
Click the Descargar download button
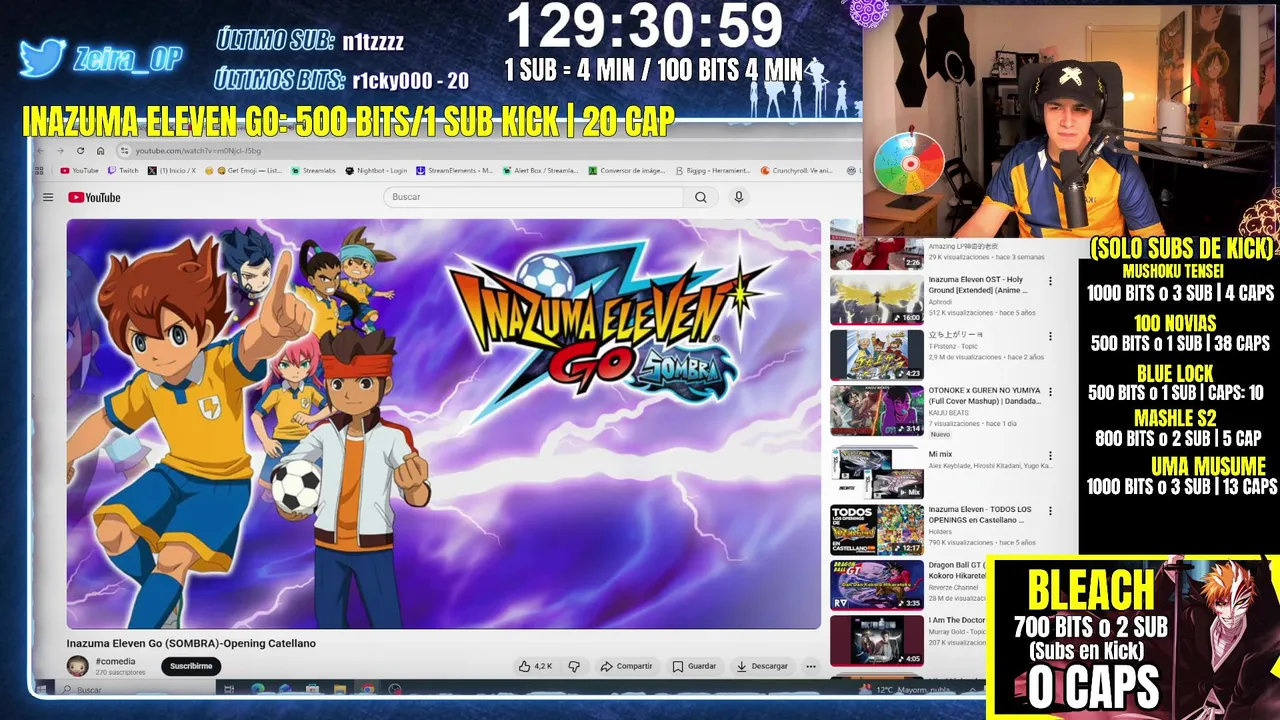(x=762, y=666)
